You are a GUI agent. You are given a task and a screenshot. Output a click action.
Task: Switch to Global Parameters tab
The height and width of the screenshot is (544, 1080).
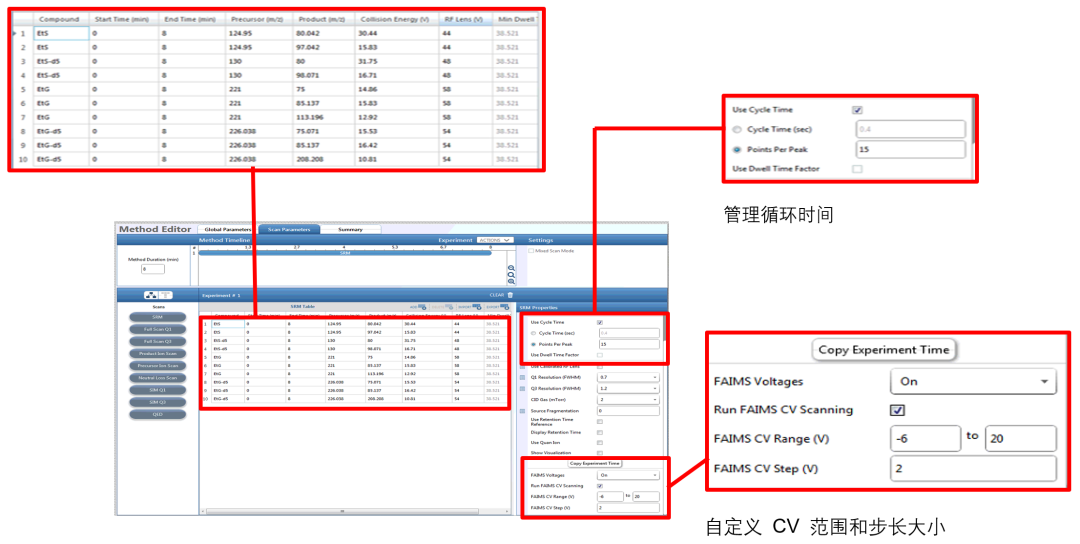coord(227,229)
